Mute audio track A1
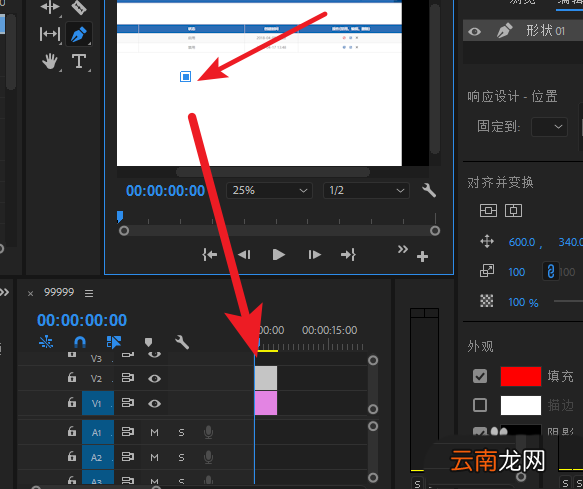 click(x=154, y=432)
